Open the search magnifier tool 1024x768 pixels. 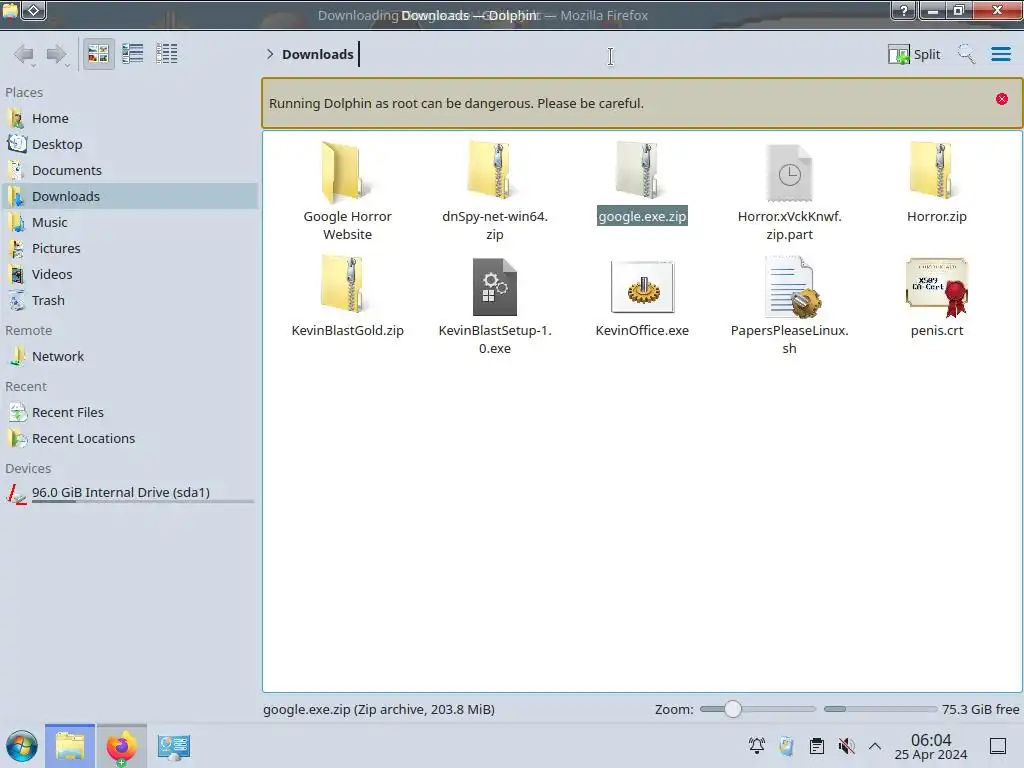(966, 54)
